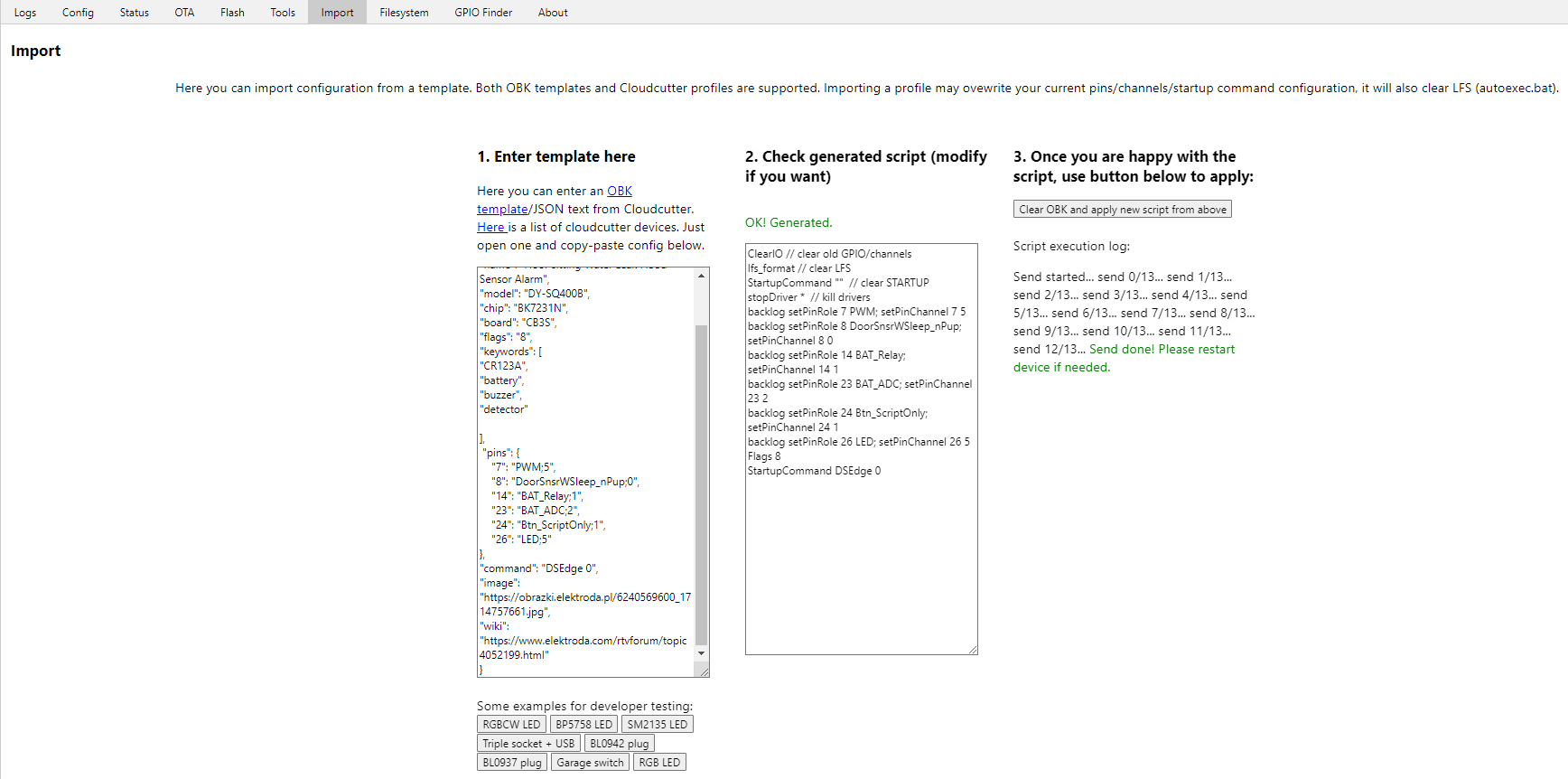
Task: Click the template scrollbar up arrow
Action: tap(702, 276)
